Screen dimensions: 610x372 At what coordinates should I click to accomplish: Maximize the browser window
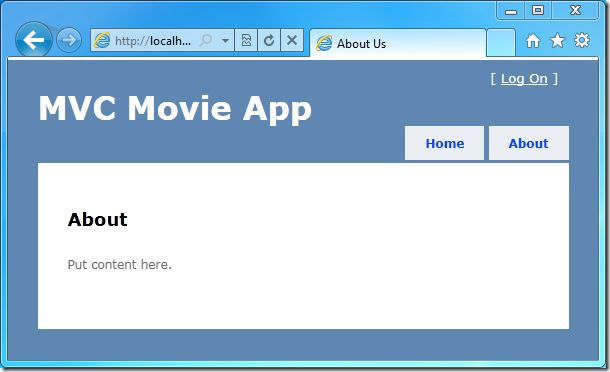click(x=538, y=11)
